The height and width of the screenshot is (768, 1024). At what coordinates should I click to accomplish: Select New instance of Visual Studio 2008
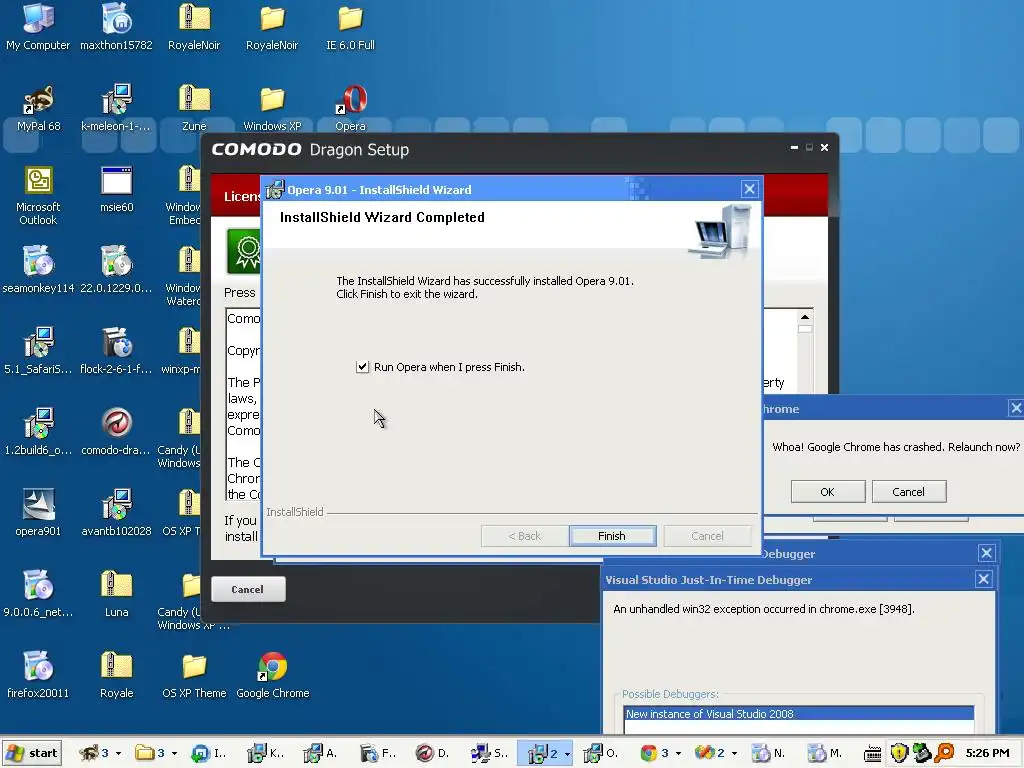[x=798, y=714]
